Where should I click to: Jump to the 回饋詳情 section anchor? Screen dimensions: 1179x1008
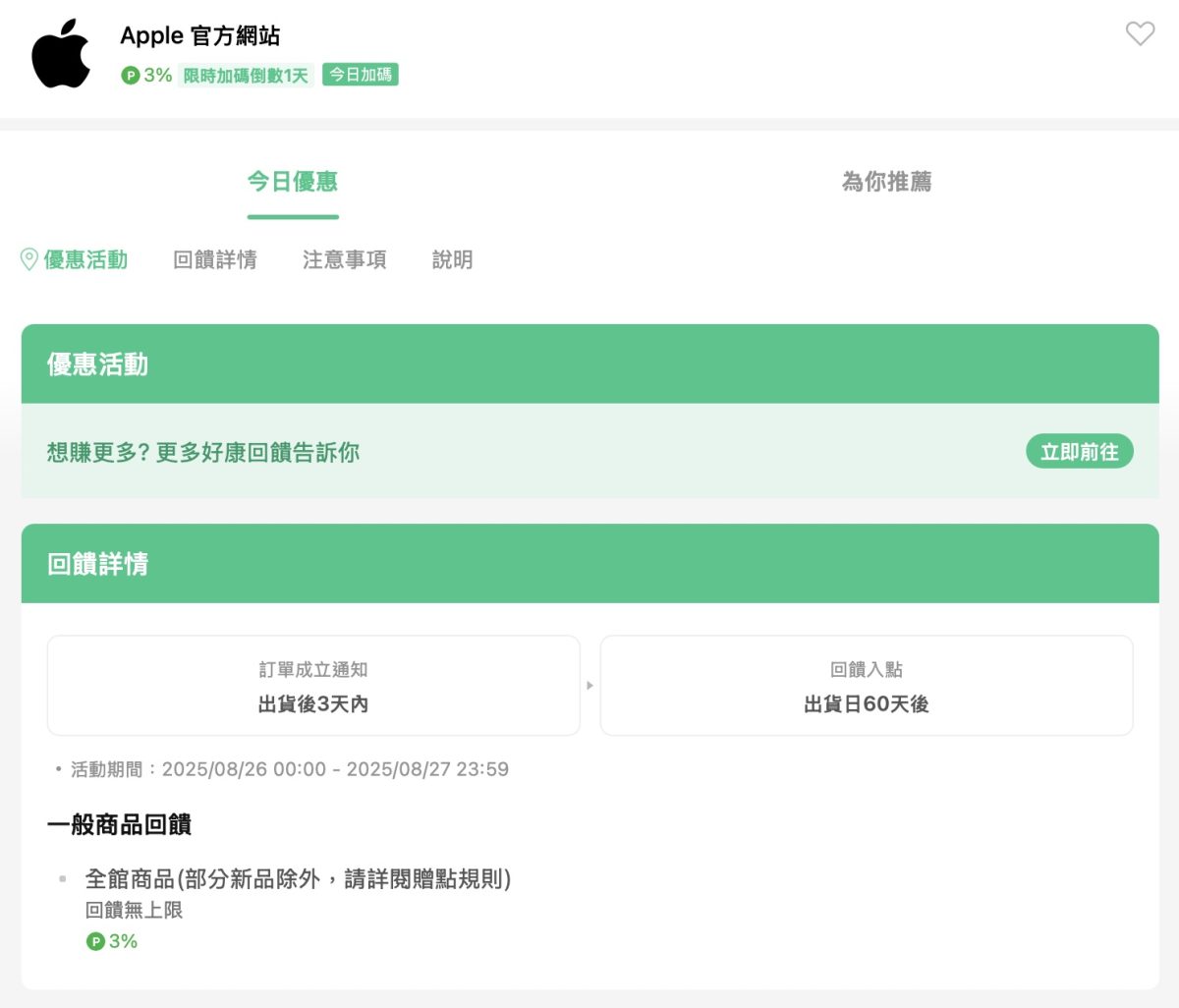pos(215,259)
